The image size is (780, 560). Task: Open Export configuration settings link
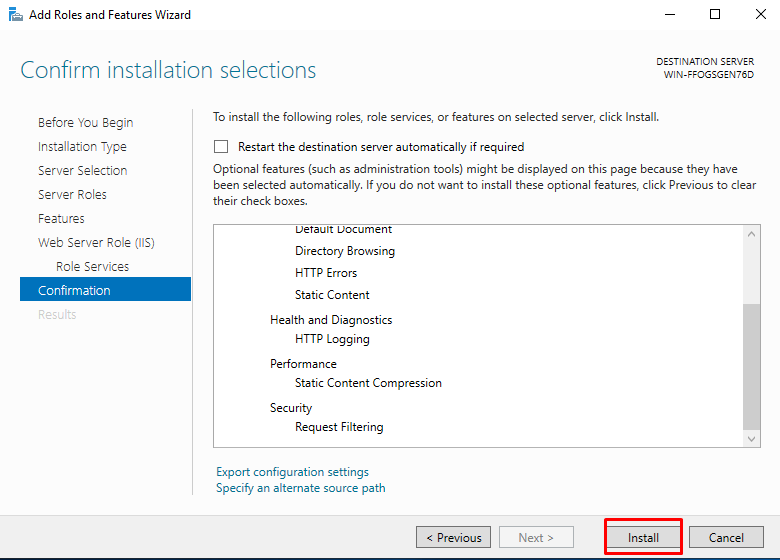(292, 471)
